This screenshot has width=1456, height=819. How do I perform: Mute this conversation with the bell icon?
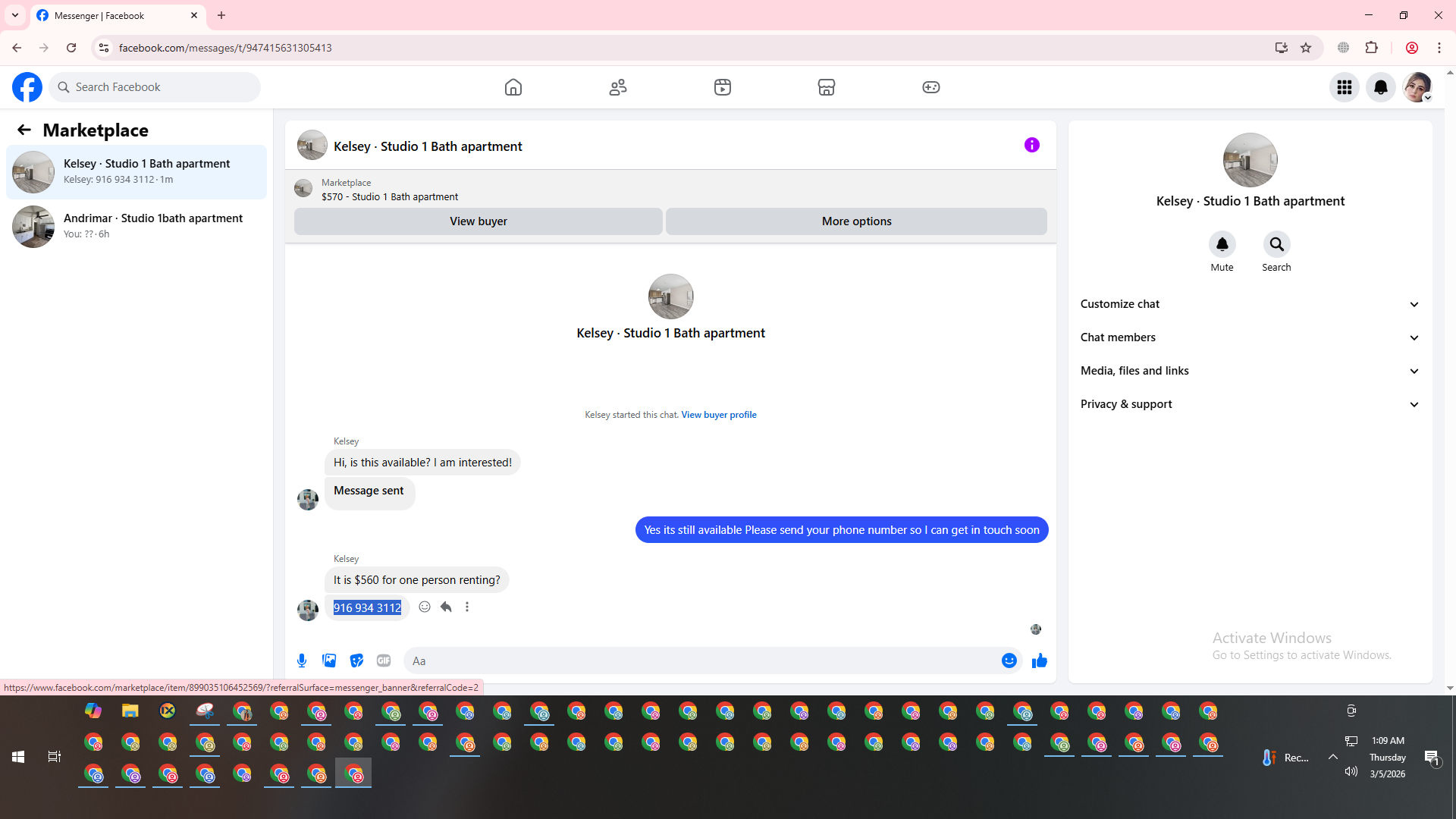[x=1222, y=244]
